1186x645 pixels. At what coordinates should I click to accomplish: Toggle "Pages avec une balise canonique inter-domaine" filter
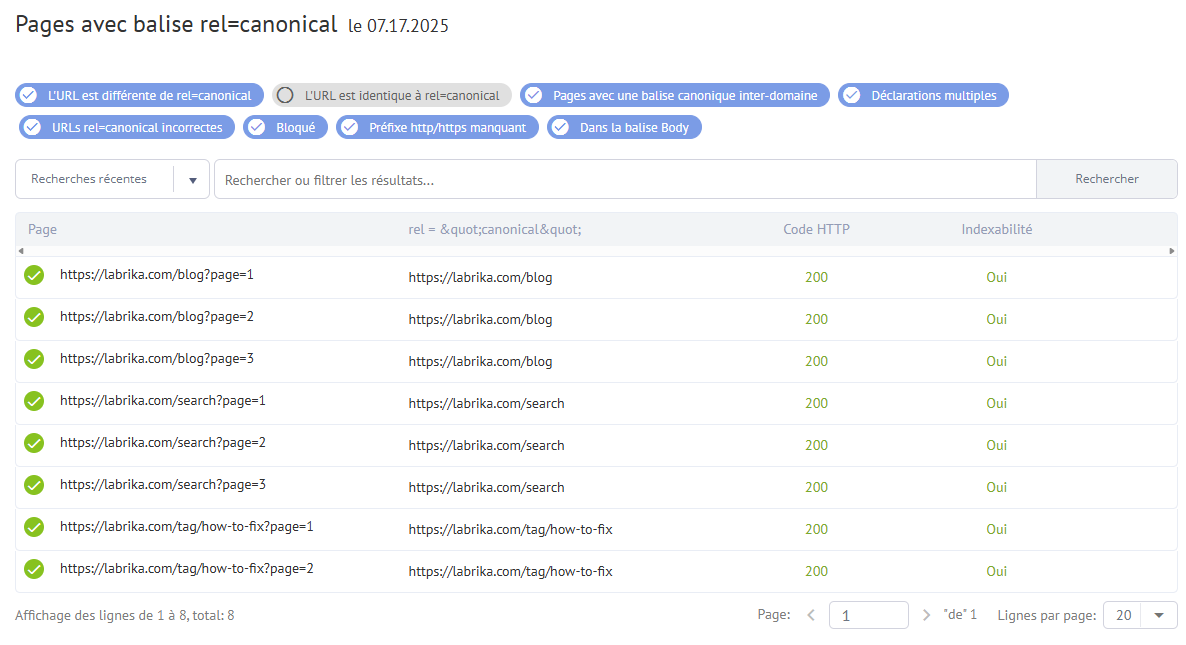click(675, 95)
